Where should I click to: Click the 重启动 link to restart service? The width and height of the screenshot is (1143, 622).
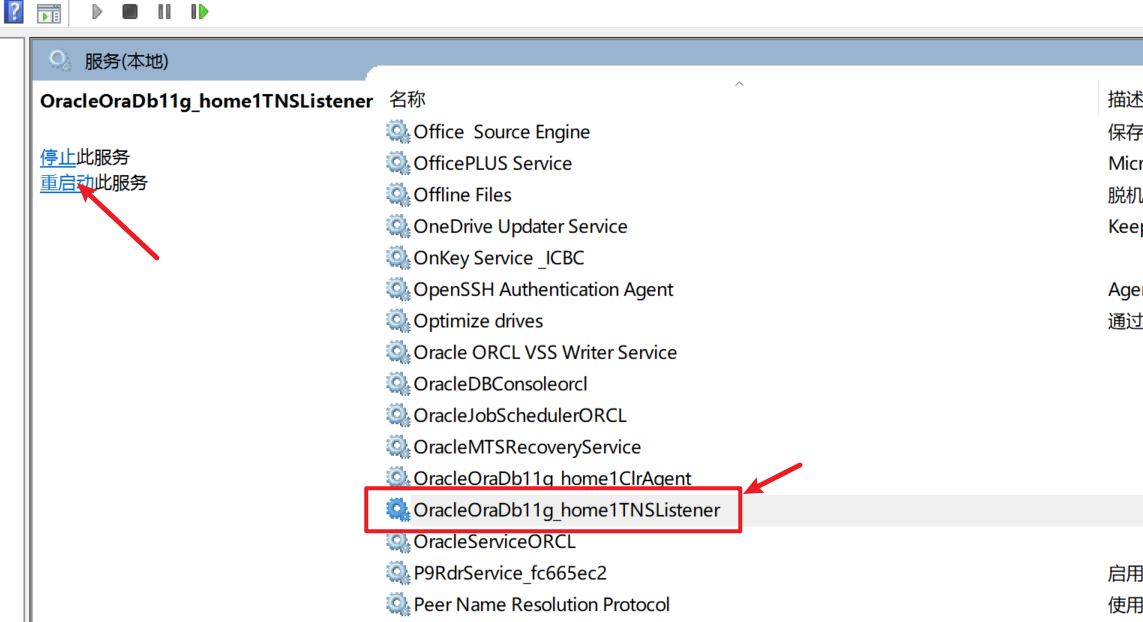pos(67,183)
